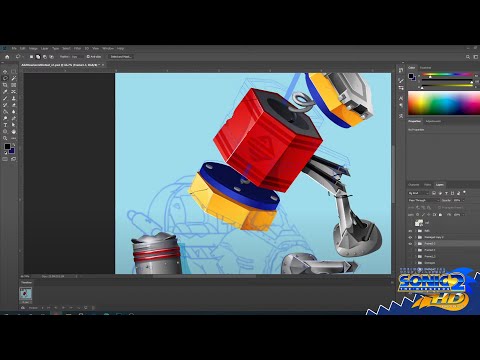Duplicate selected frame in Timeline

[x=86, y=308]
